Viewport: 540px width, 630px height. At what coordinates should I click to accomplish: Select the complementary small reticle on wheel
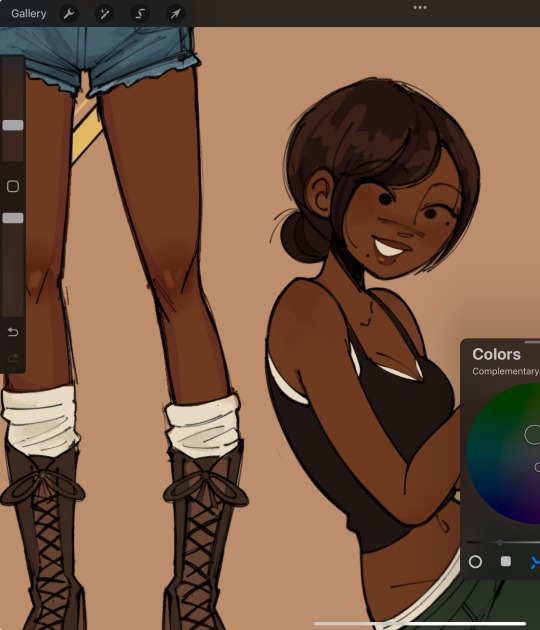(x=537, y=467)
